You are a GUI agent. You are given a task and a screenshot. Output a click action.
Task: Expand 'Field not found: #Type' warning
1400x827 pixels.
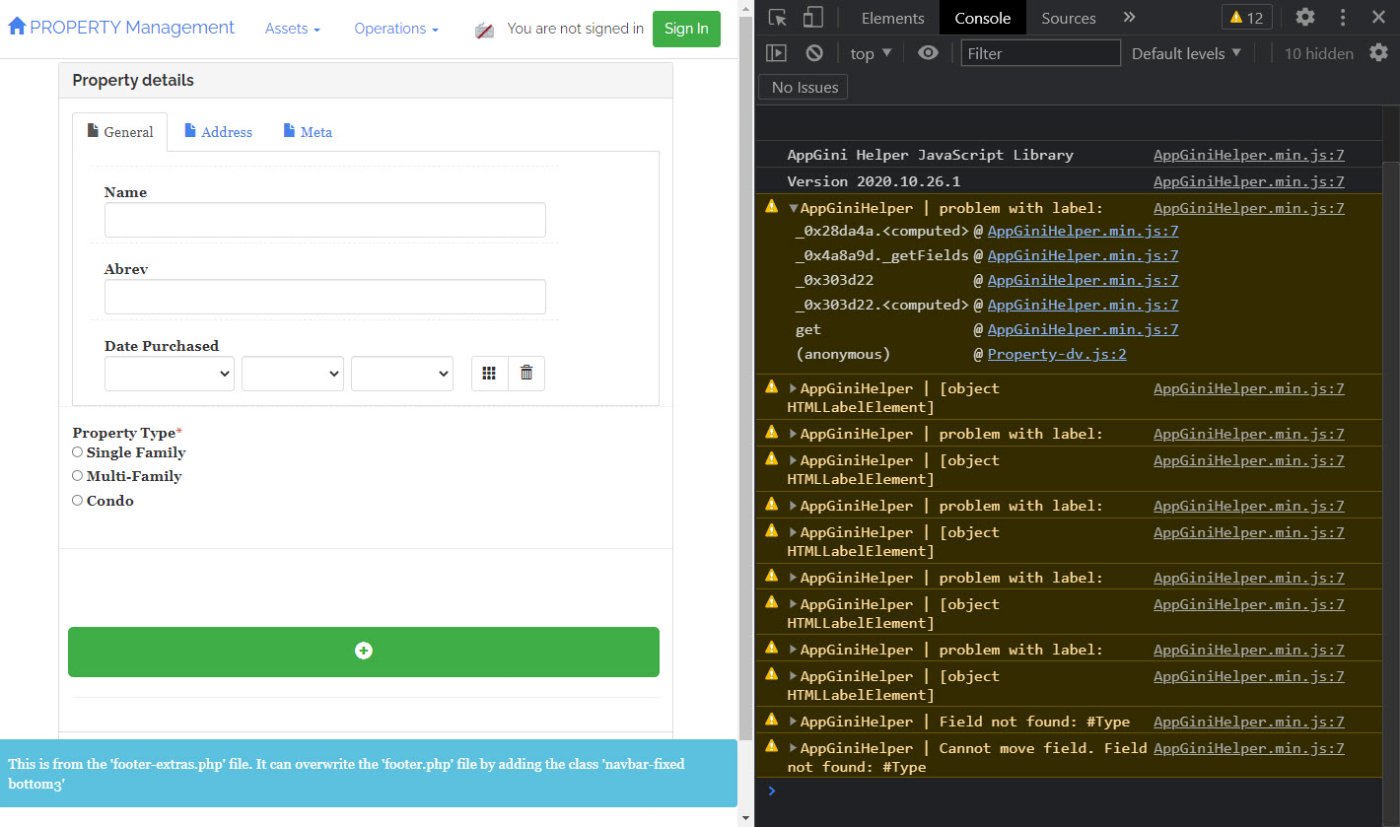coord(794,721)
